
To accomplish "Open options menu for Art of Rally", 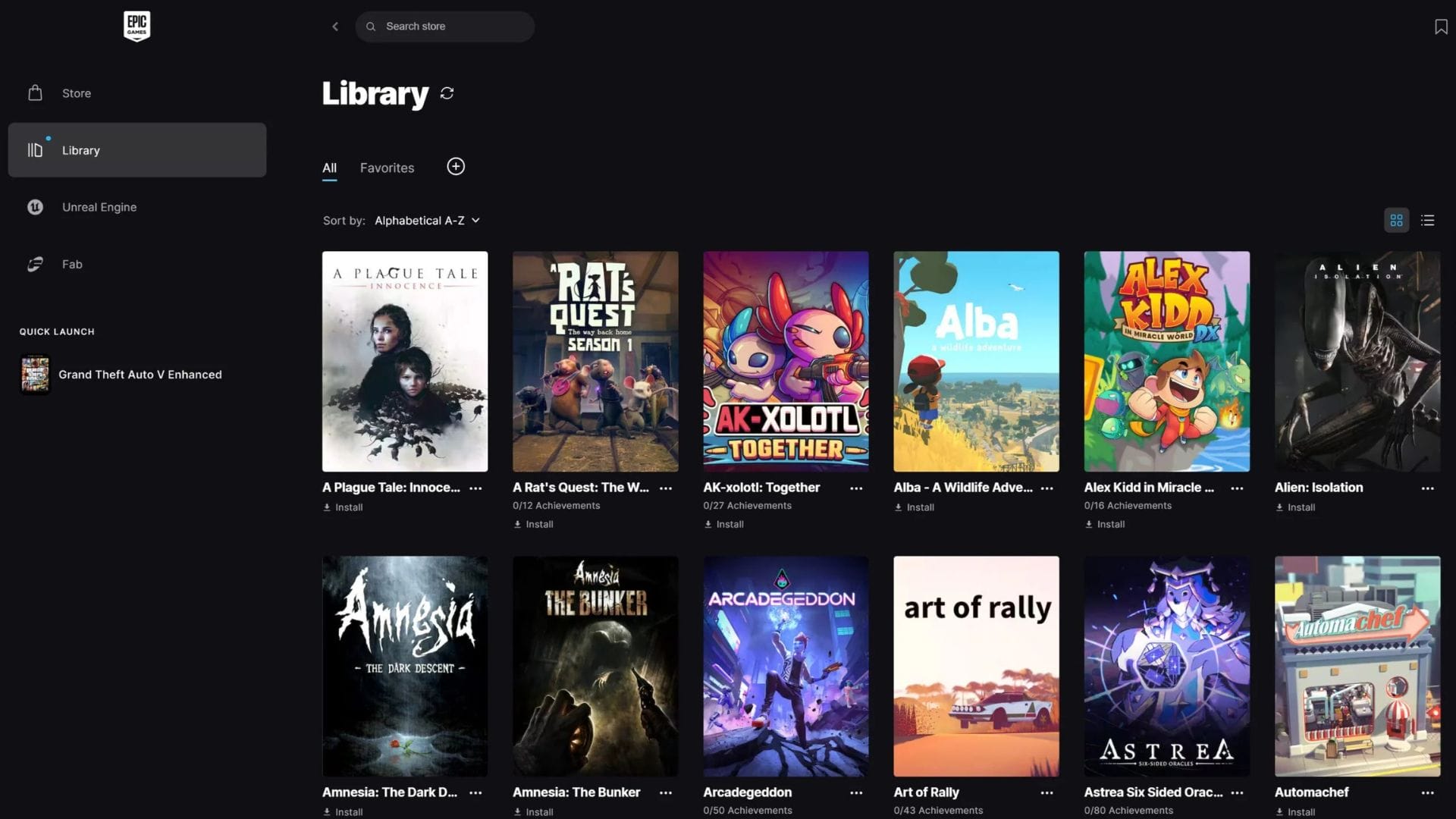I will coord(1046,792).
